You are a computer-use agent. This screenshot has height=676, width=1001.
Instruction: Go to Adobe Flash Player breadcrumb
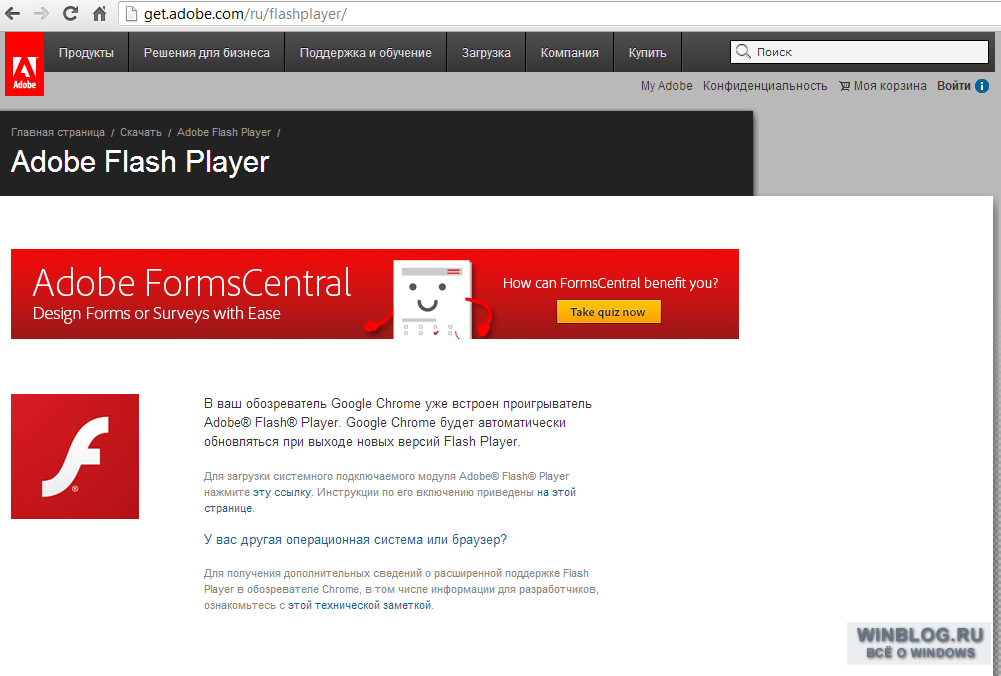tap(224, 132)
